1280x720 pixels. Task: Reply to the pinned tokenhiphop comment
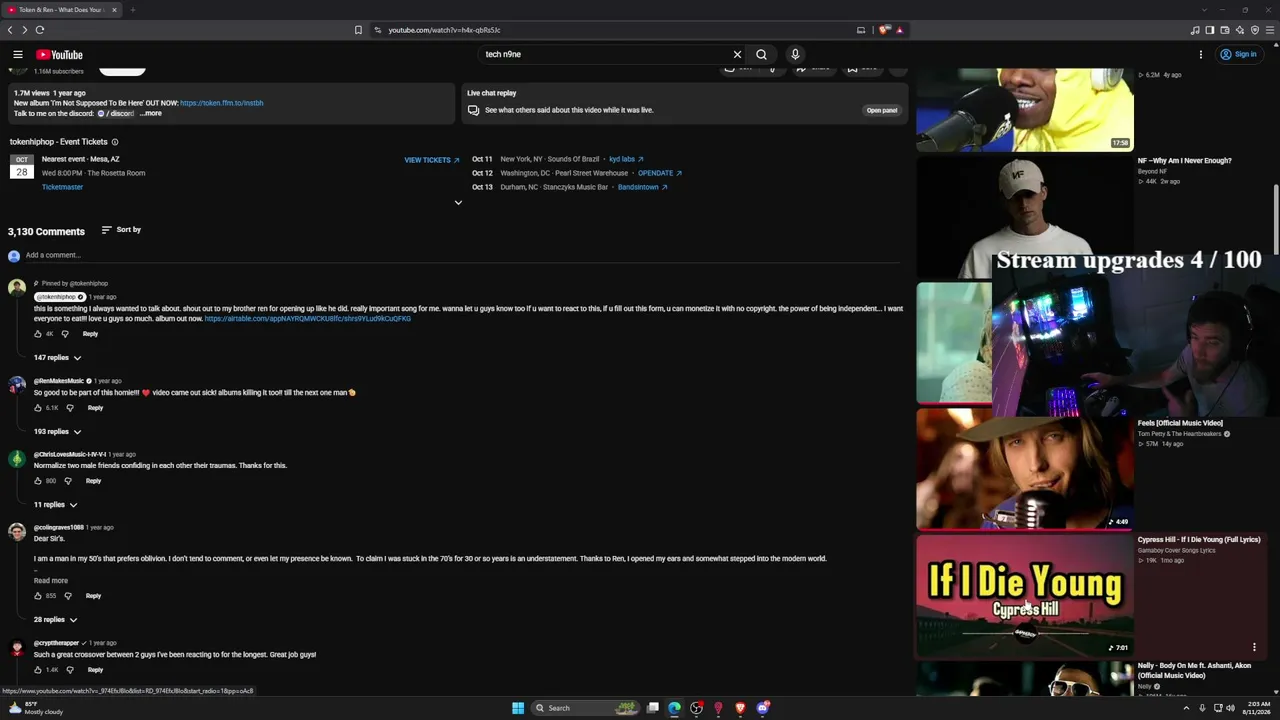(90, 334)
